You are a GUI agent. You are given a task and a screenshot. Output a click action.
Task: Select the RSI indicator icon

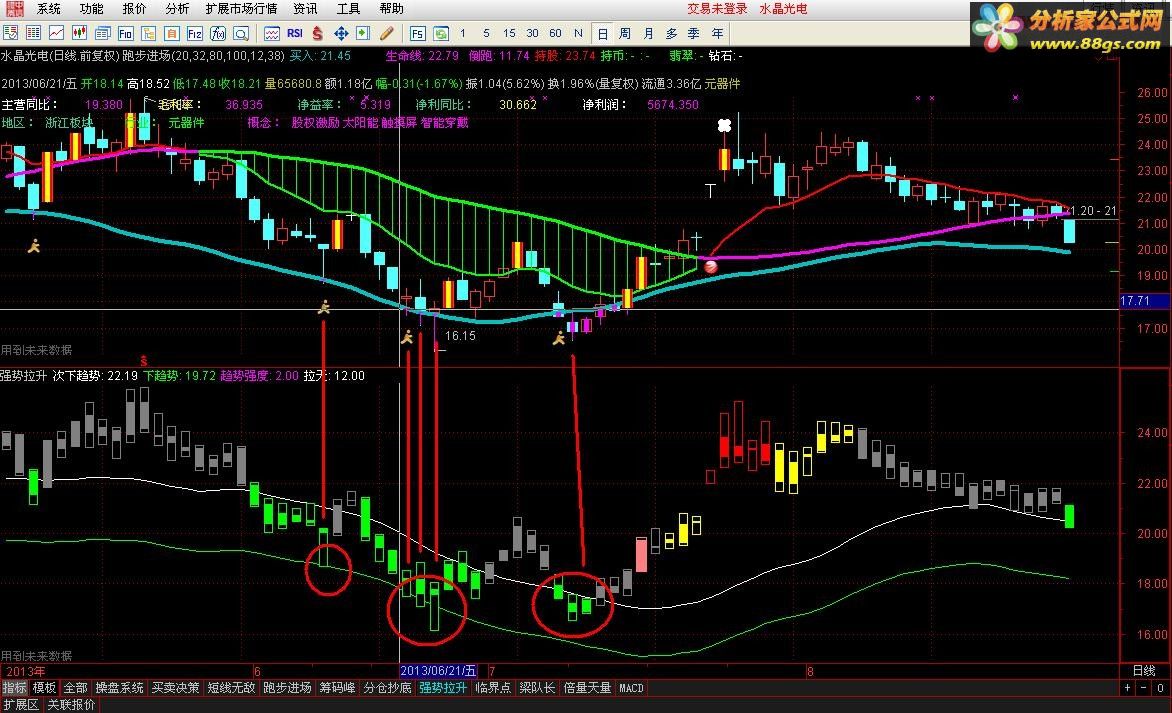click(x=295, y=33)
